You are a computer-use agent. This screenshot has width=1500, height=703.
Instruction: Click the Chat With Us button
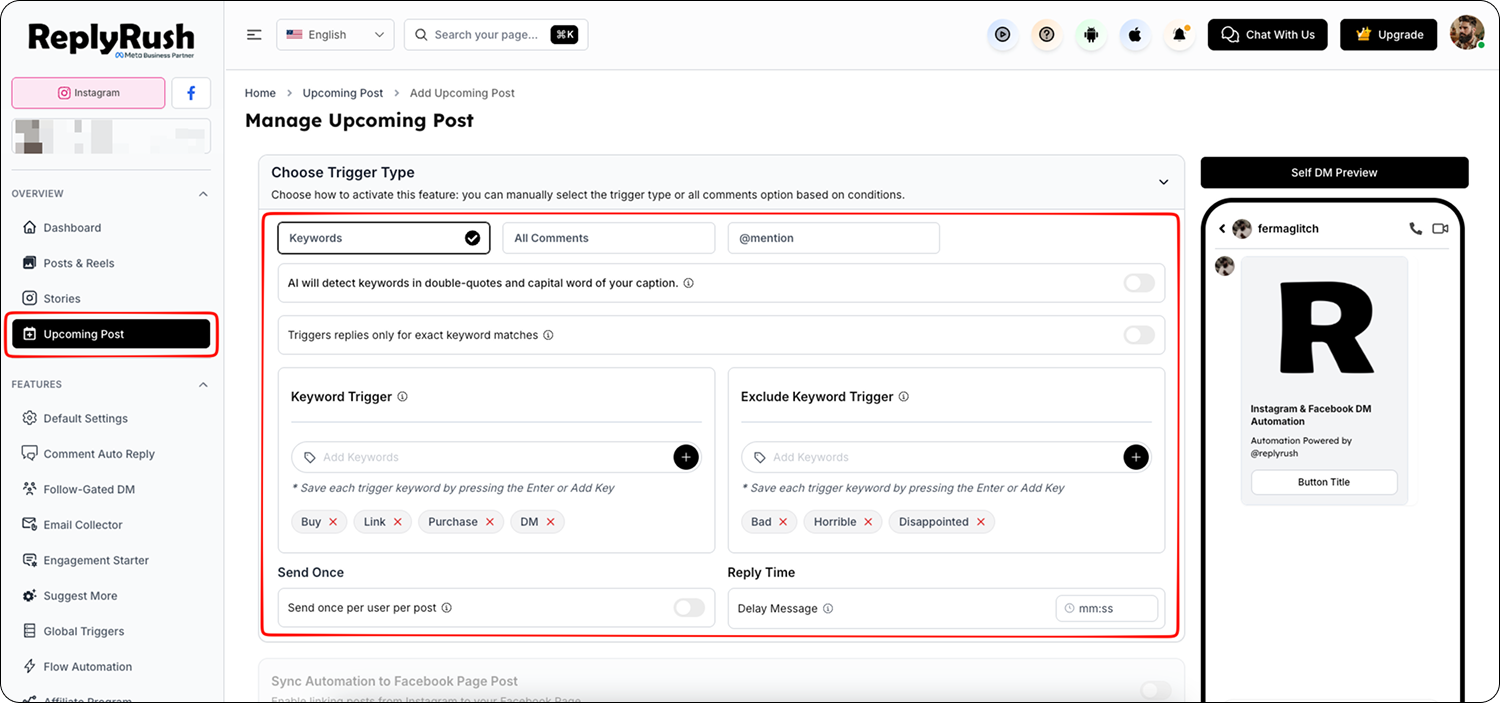click(x=1268, y=34)
